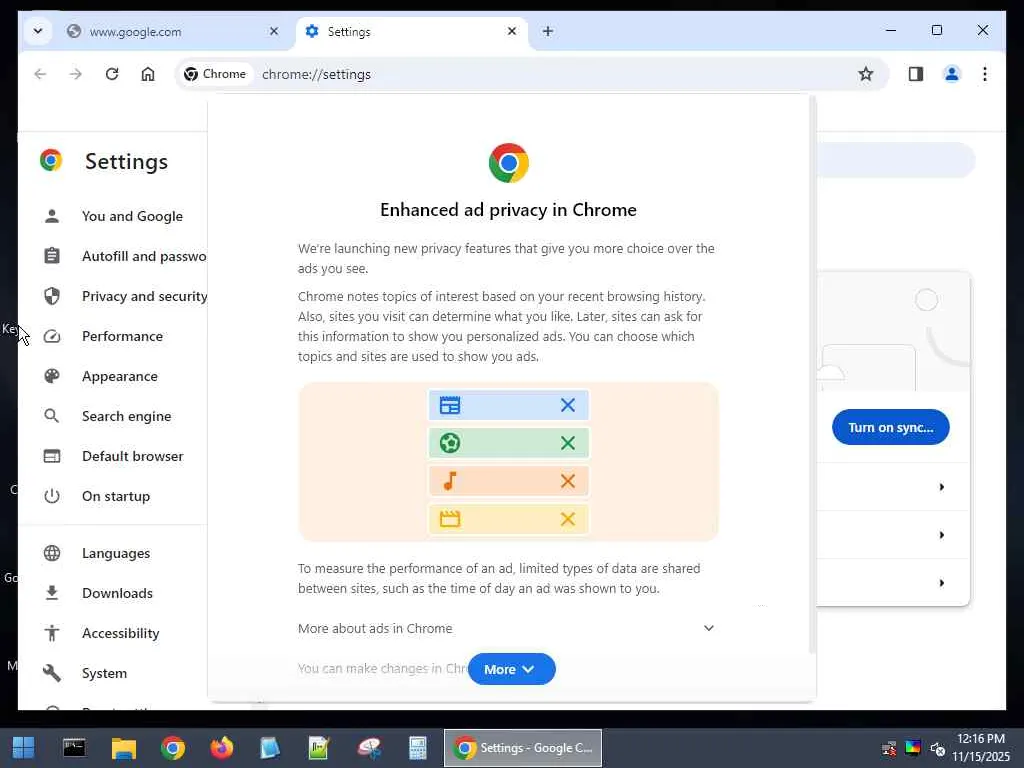
Task: Reload the page
Action: (112, 74)
